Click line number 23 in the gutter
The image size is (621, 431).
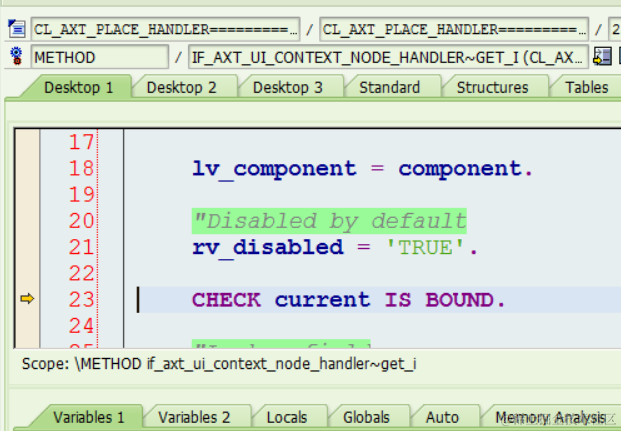(82, 299)
